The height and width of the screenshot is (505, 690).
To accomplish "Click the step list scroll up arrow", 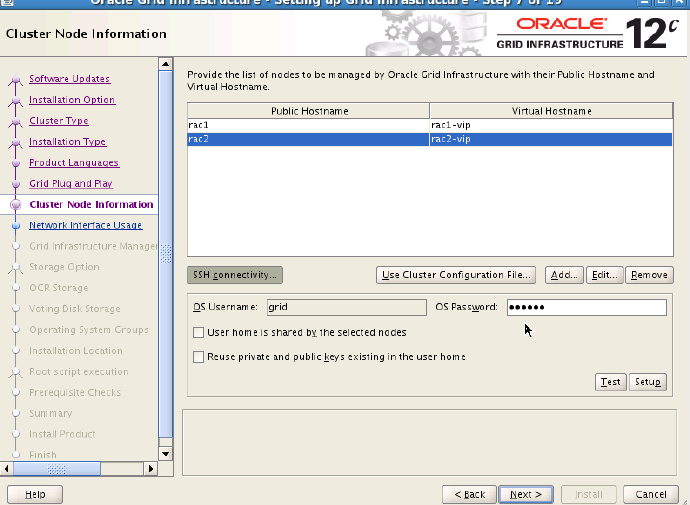I will (165, 64).
